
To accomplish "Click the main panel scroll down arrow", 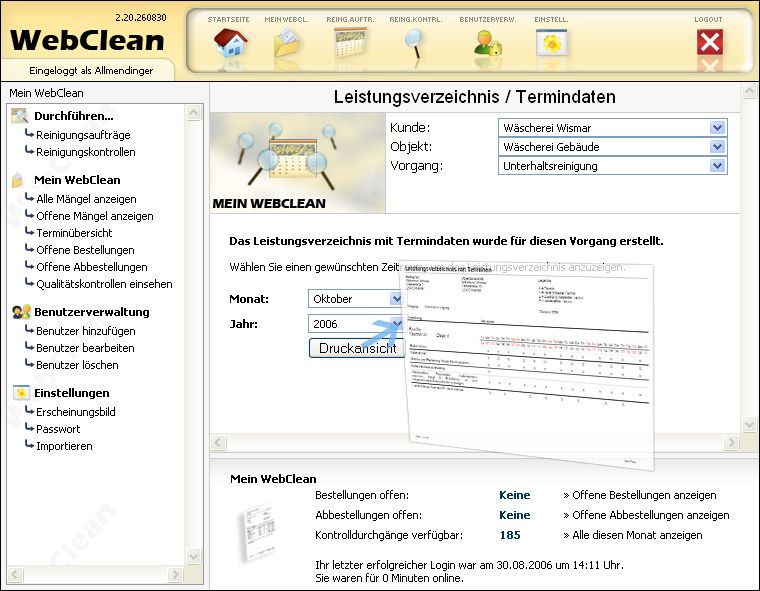I will point(749,424).
